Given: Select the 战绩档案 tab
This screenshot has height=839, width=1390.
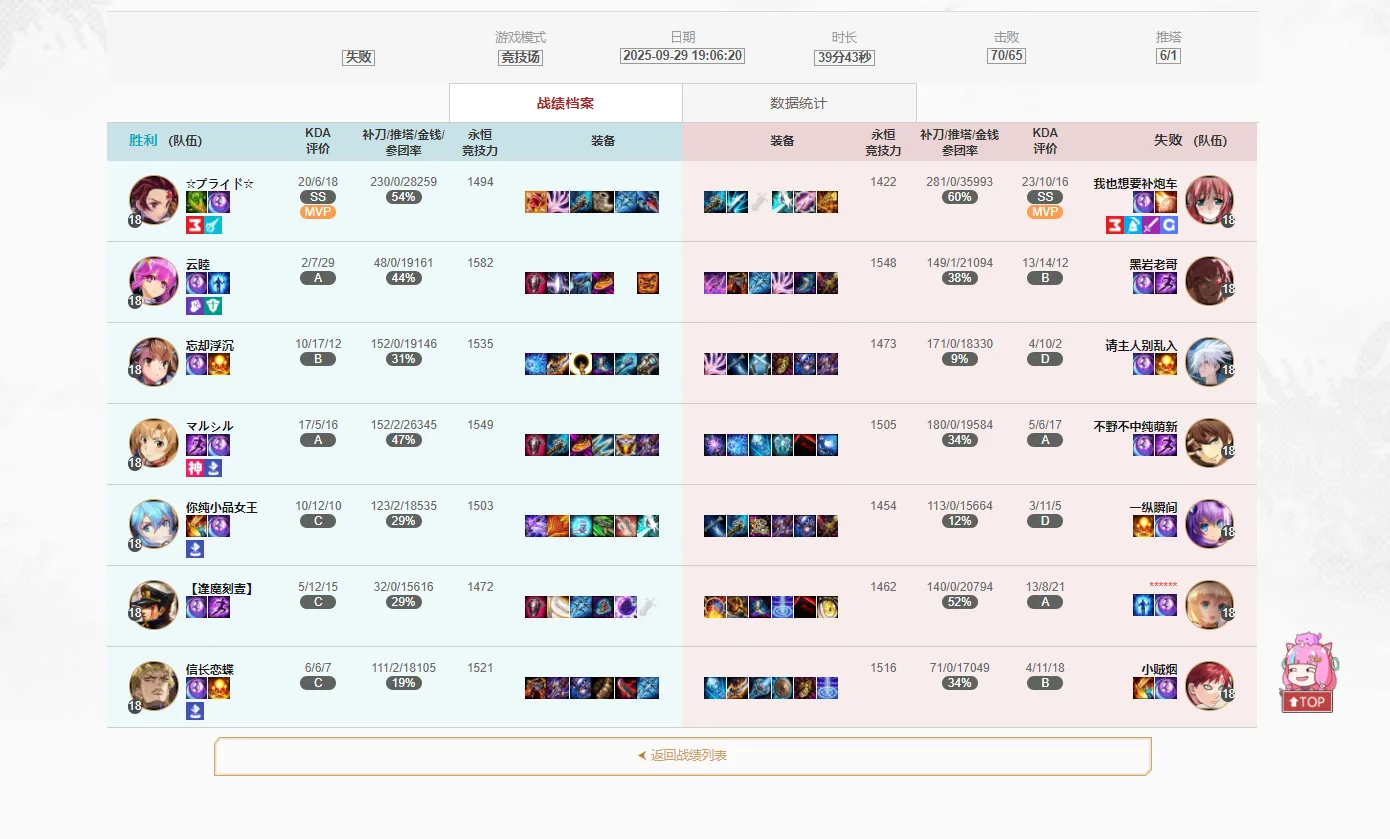Looking at the screenshot, I should coord(566,103).
